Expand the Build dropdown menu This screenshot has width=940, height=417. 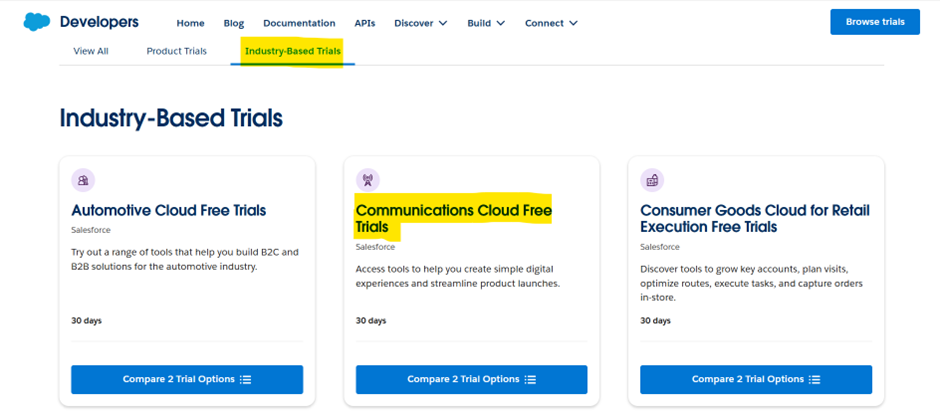[486, 23]
